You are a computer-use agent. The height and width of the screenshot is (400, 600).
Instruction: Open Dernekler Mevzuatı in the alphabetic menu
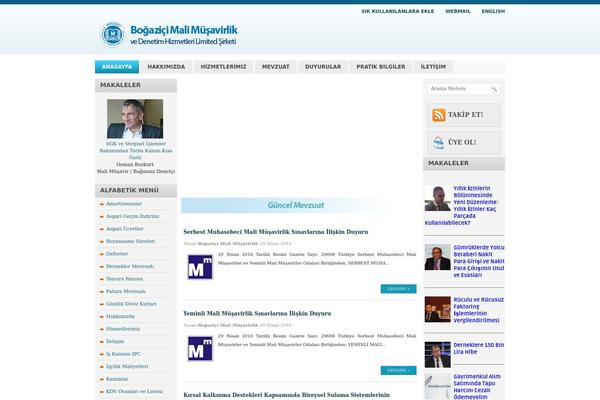point(130,266)
